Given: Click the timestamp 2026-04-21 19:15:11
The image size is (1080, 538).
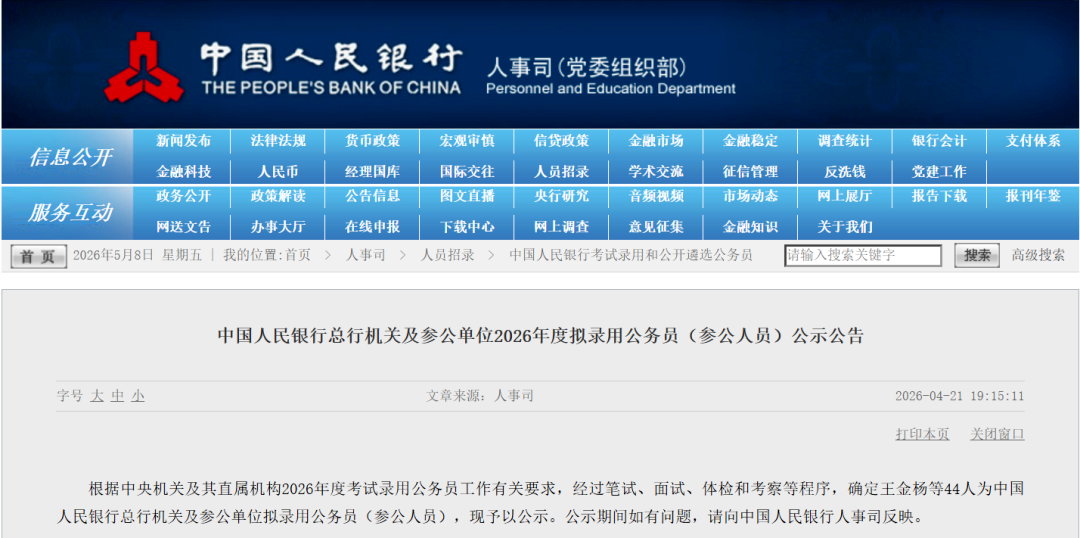Looking at the screenshot, I should 959,396.
